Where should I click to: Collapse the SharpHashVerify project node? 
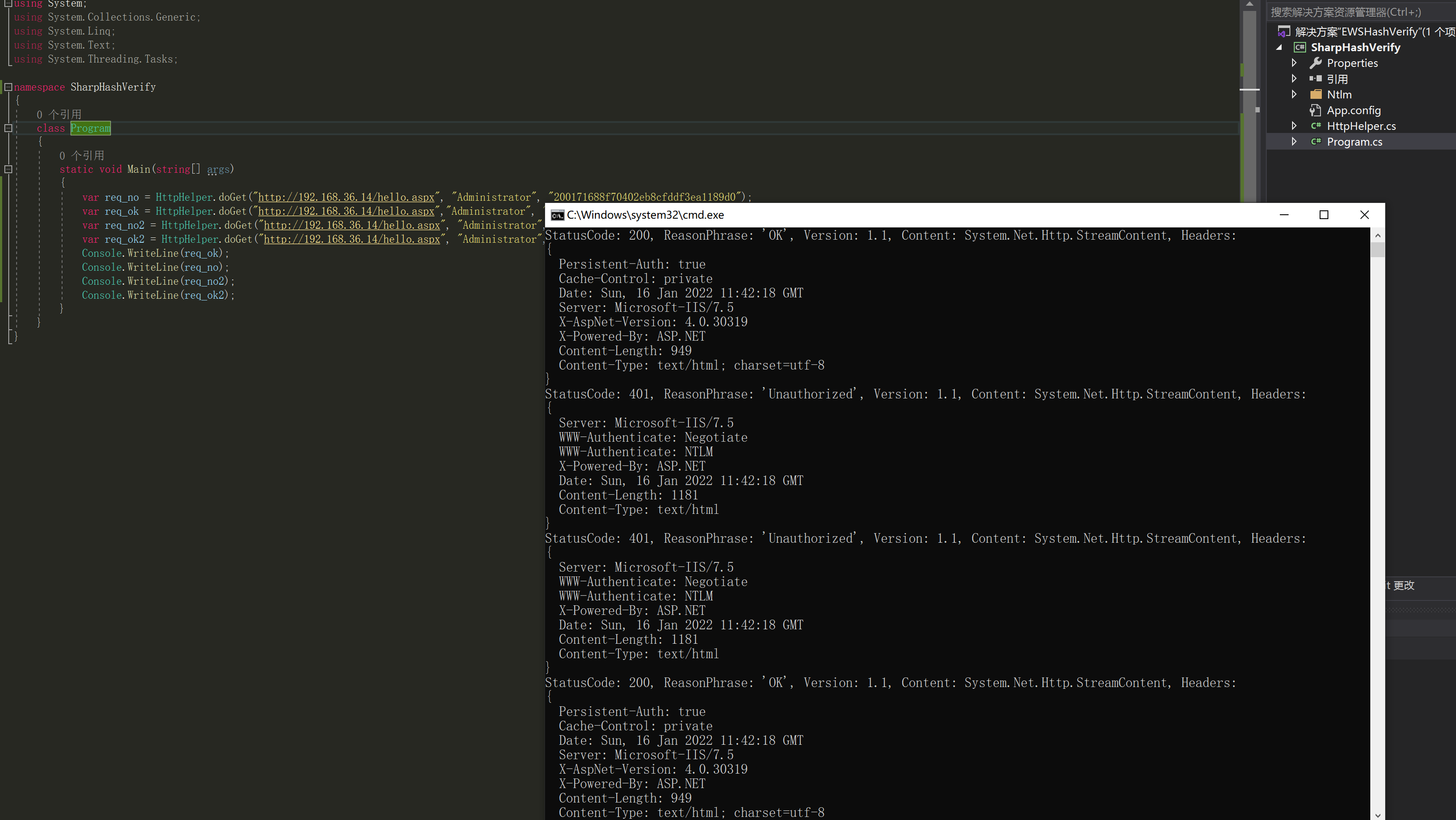(x=1279, y=48)
